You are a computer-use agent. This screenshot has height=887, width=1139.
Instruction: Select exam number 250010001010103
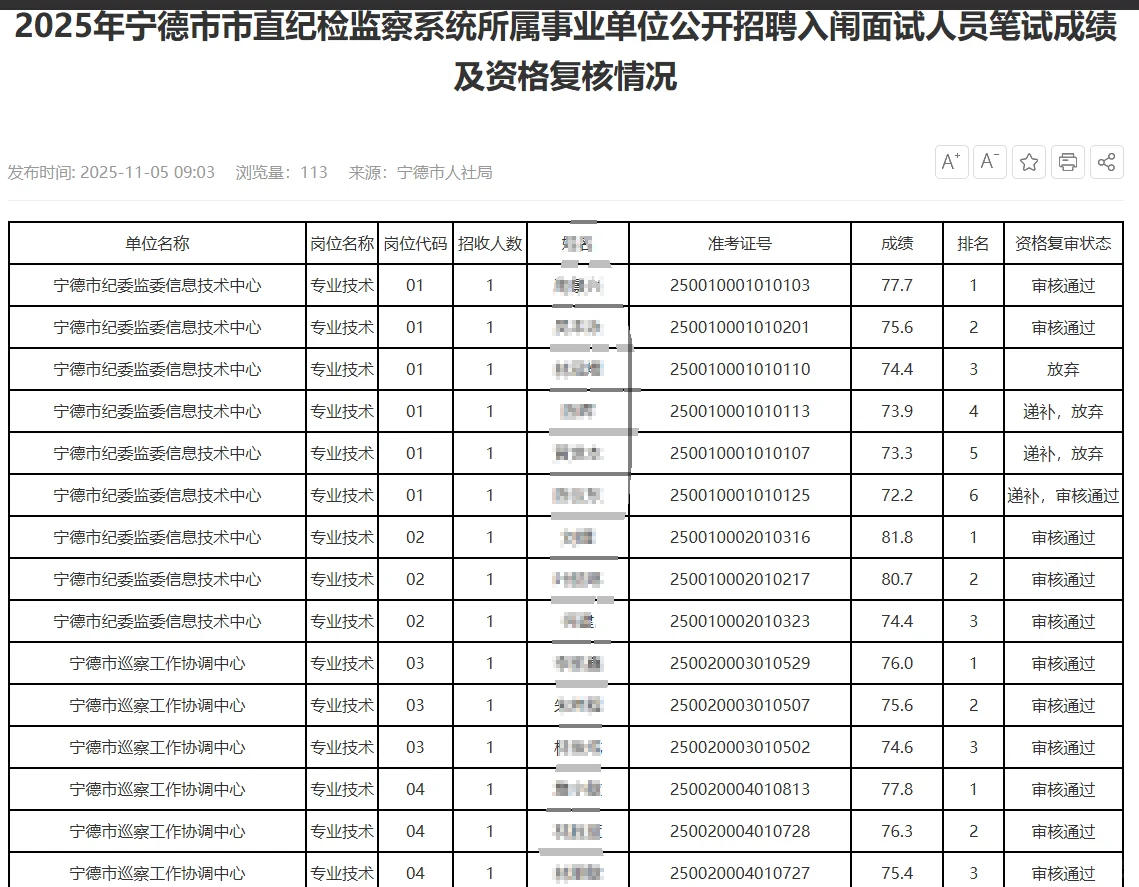[739, 285]
